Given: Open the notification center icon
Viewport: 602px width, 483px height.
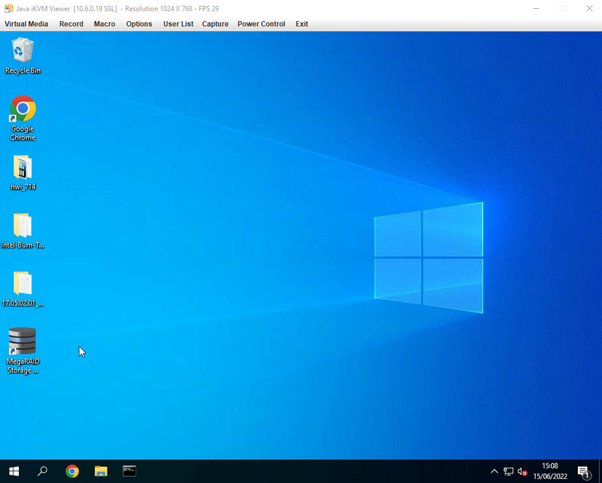Looking at the screenshot, I should point(584,472).
